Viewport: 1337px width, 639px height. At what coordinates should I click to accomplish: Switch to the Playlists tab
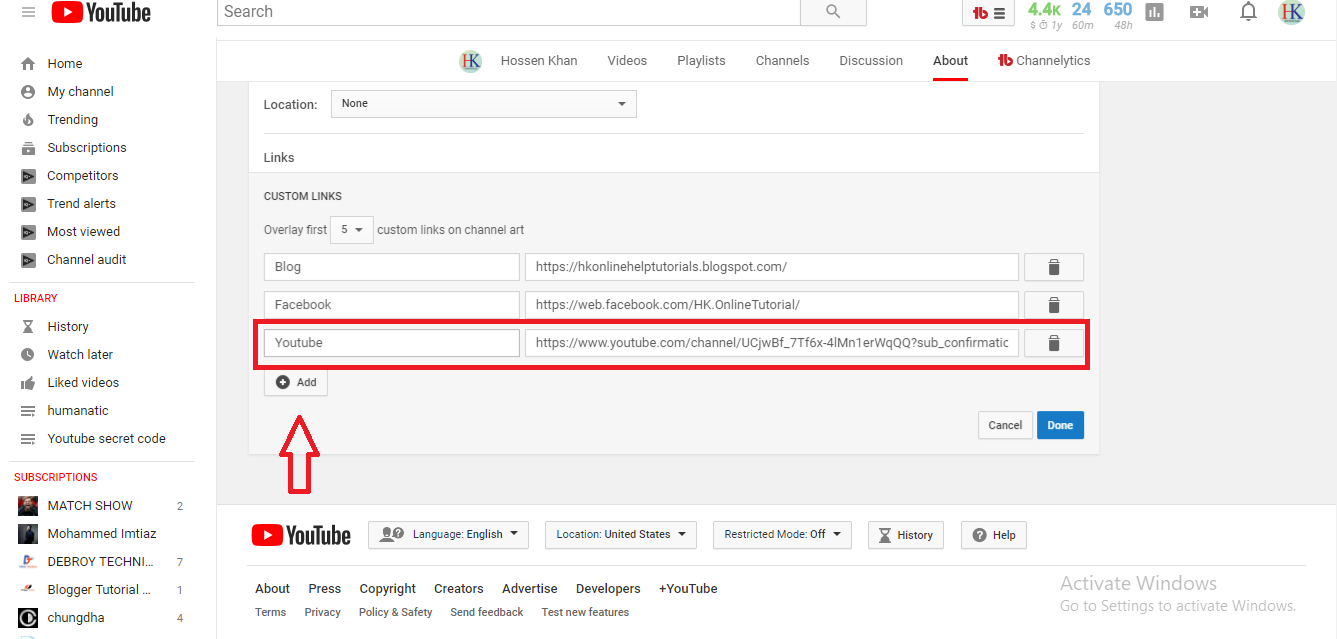[x=701, y=60]
